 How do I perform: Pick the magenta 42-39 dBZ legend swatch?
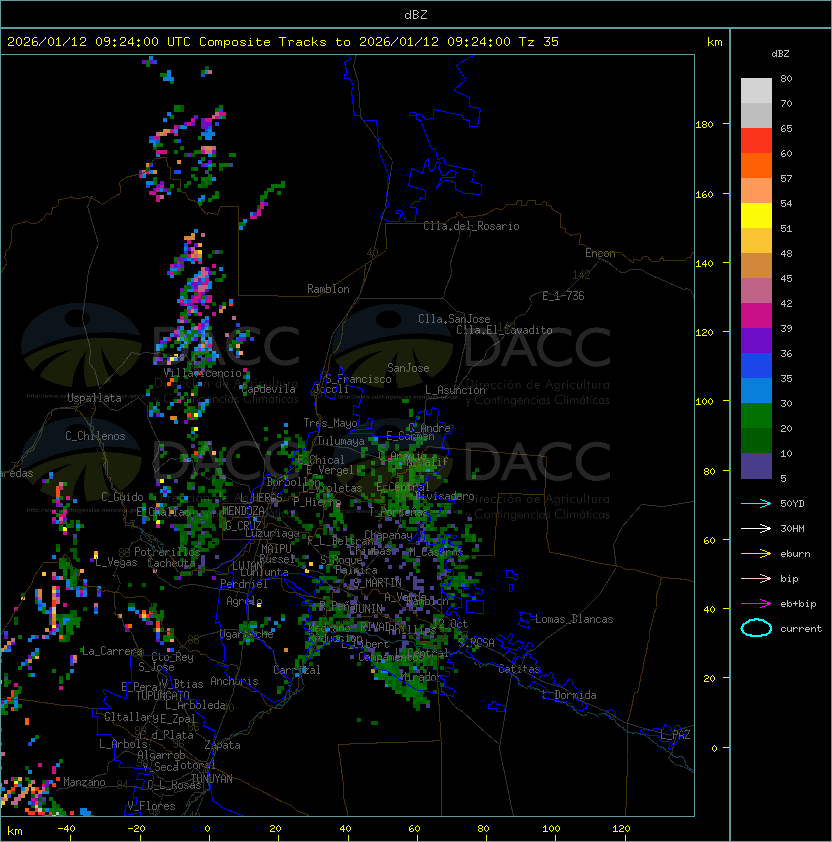coord(756,316)
